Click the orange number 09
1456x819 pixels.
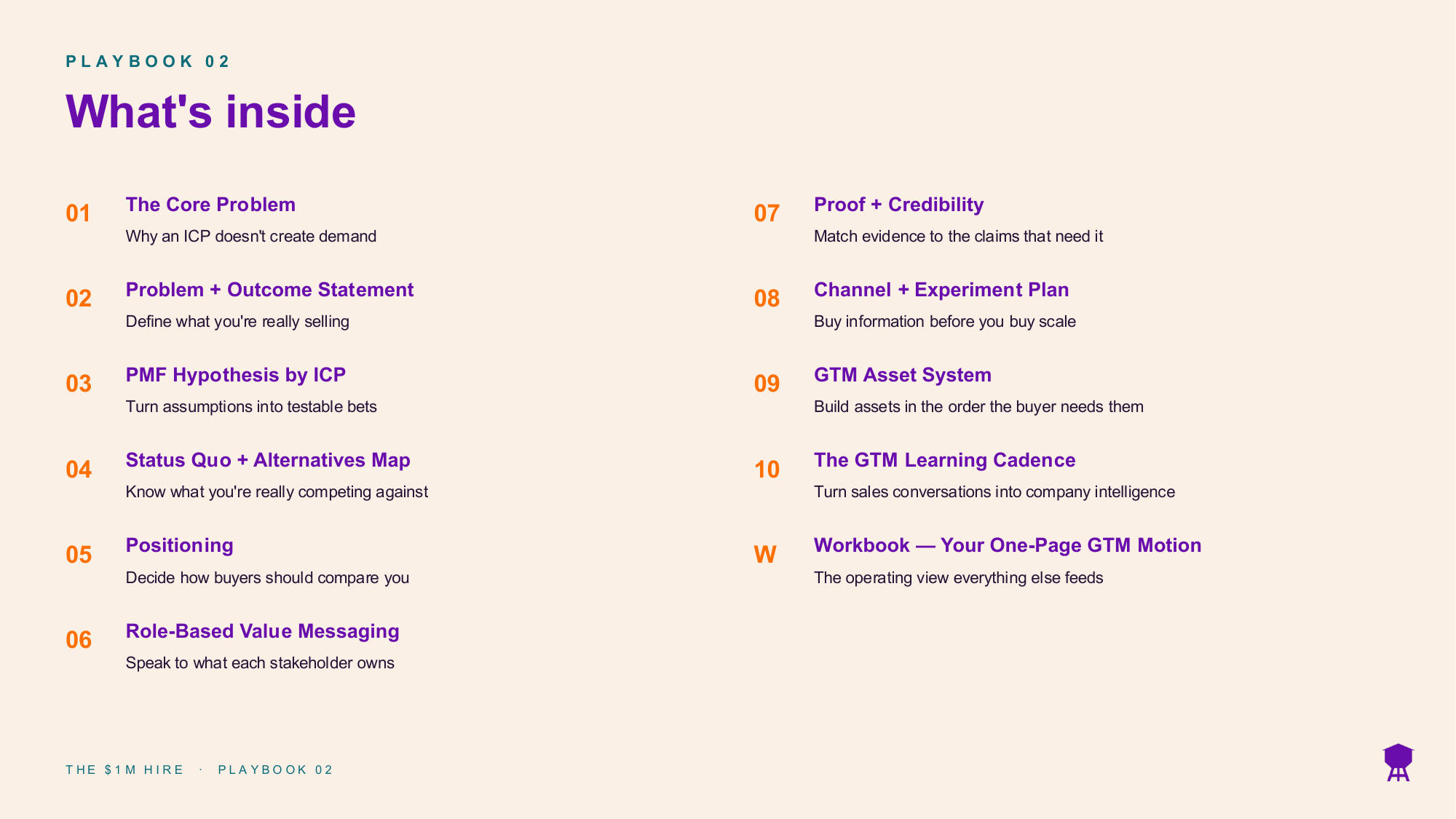(767, 384)
